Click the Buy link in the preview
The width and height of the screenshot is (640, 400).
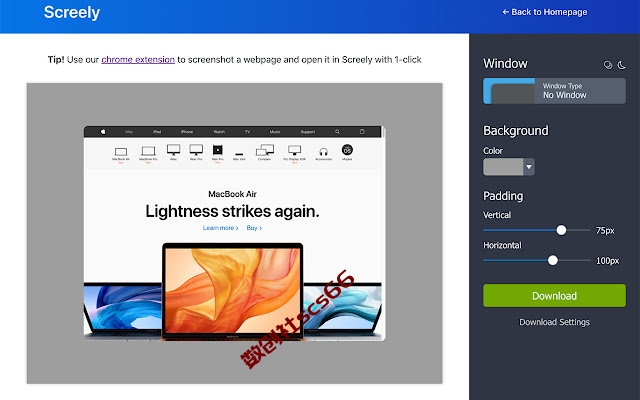pyautogui.click(x=254, y=228)
